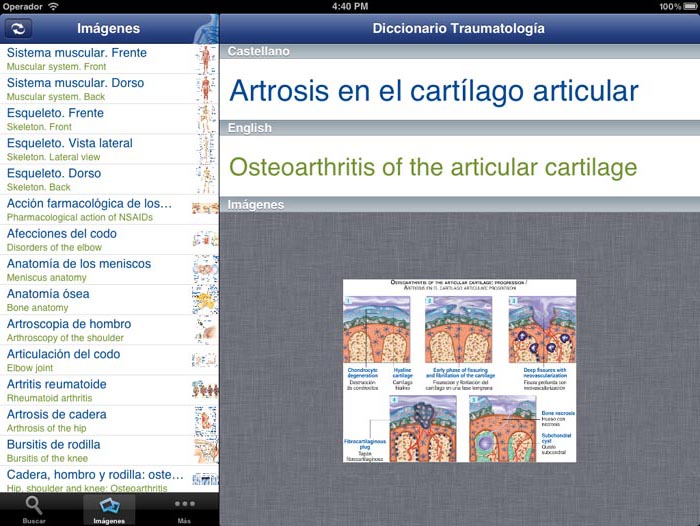Viewport: 700px width, 526px height.
Task: Tap thumbnail for Sistema muscular. Frente
Action: [x=205, y=59]
